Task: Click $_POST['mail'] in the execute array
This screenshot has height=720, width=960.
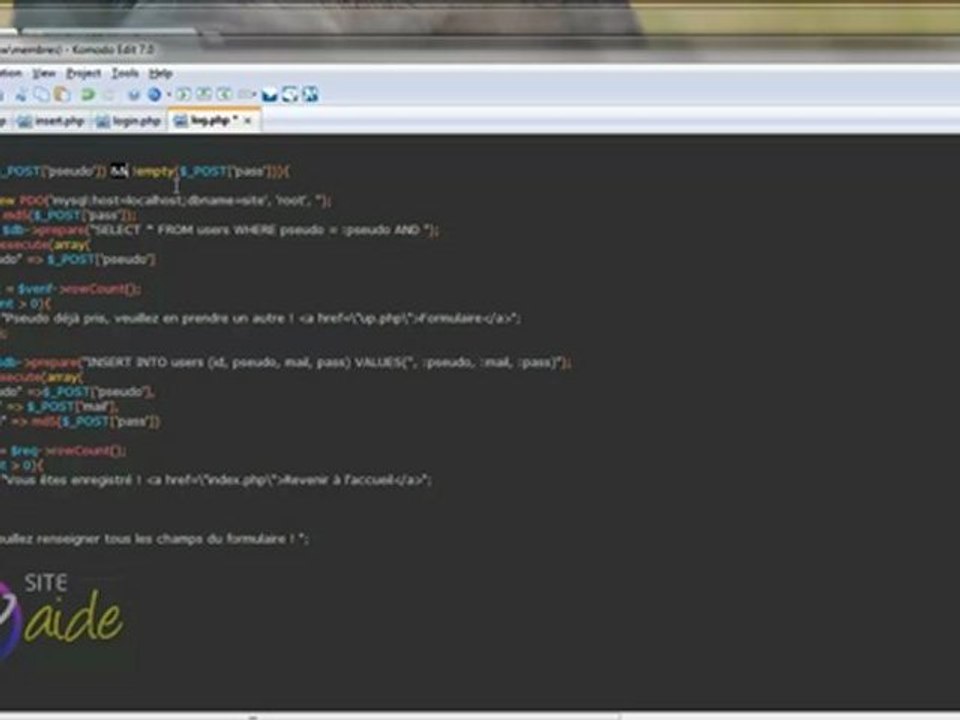Action: (73, 407)
